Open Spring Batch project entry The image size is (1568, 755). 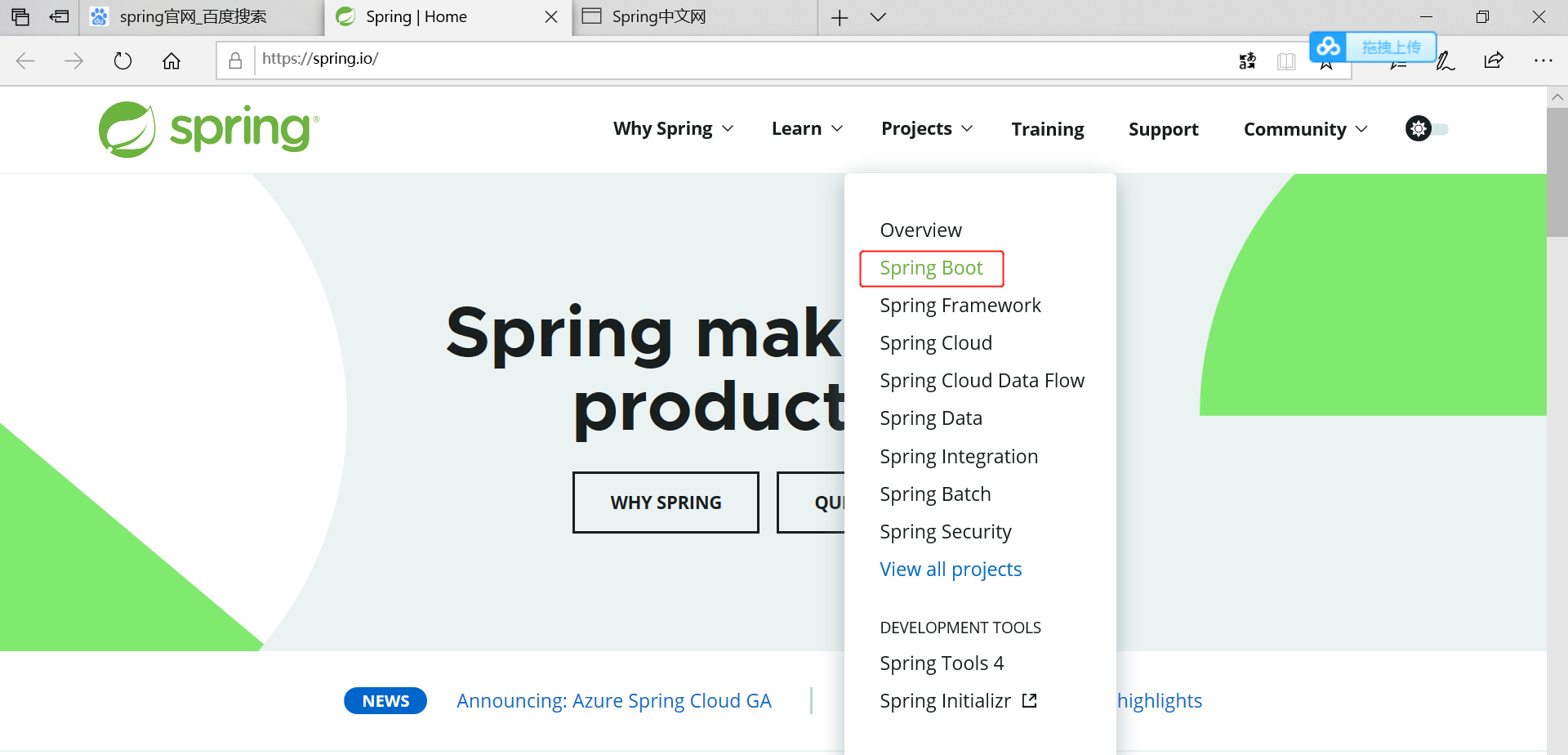point(935,494)
